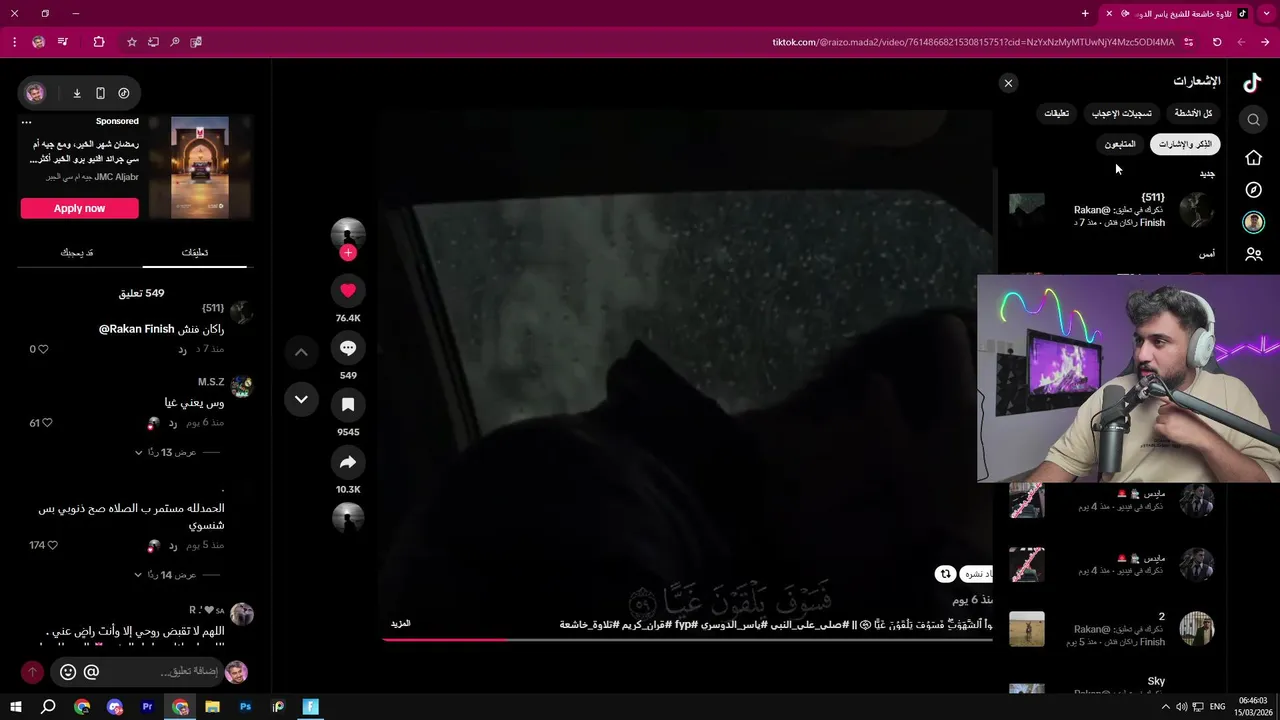
Task: Select the 'كل الأنشطة' notifications filter
Action: (1193, 114)
